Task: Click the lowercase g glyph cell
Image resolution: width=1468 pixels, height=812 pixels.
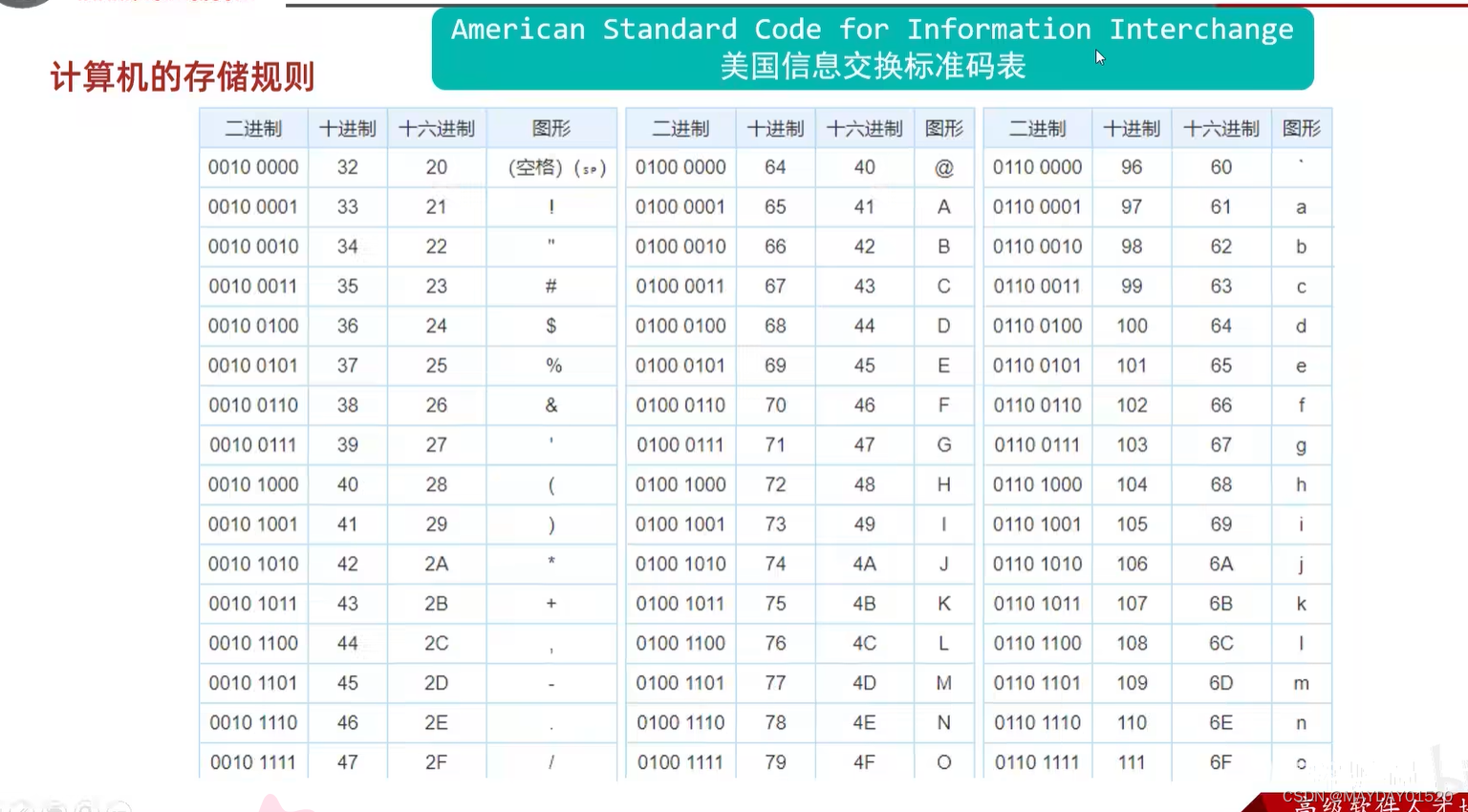Action: pos(1302,445)
